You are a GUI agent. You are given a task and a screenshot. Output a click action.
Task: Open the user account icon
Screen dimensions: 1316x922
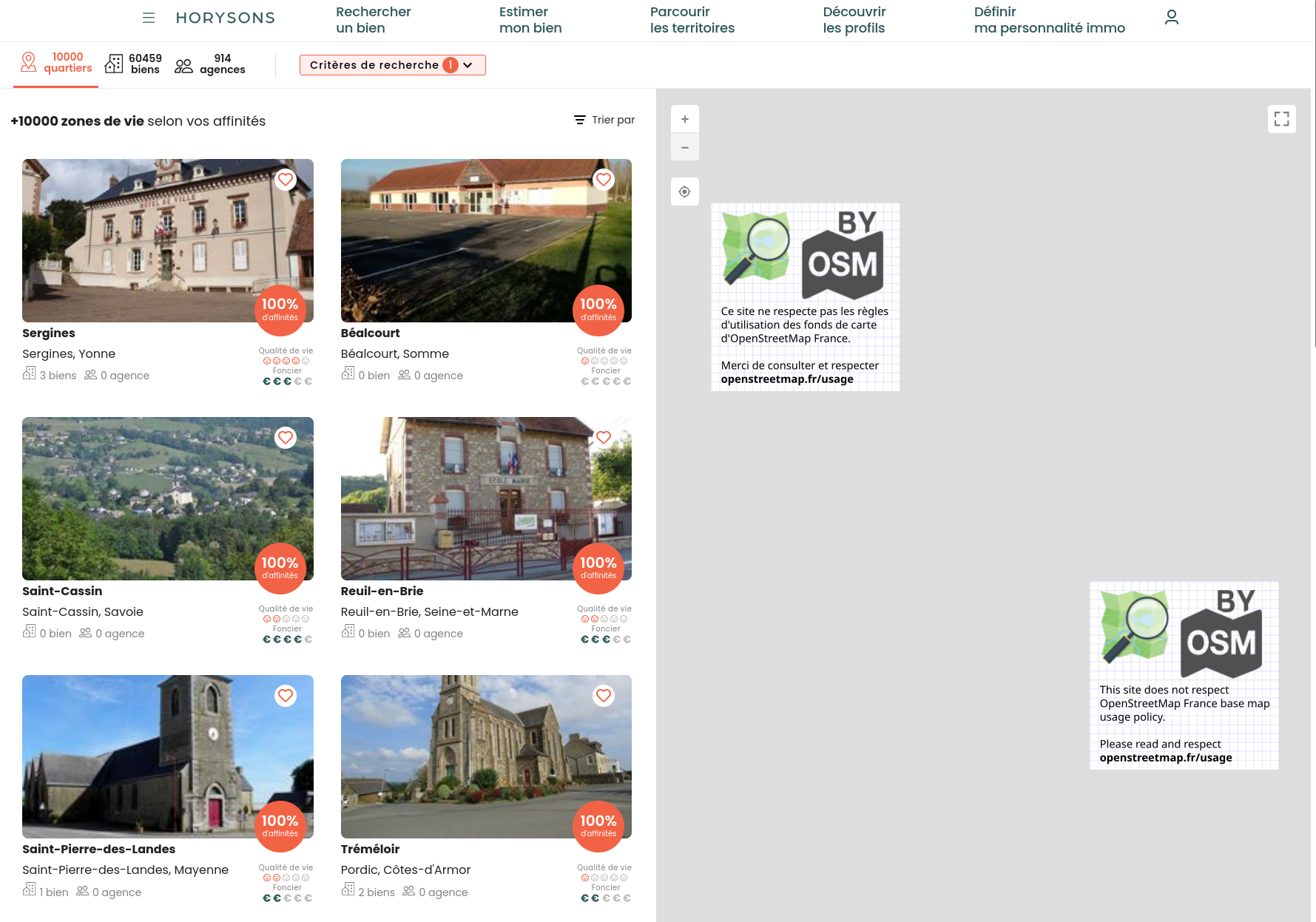point(1171,18)
